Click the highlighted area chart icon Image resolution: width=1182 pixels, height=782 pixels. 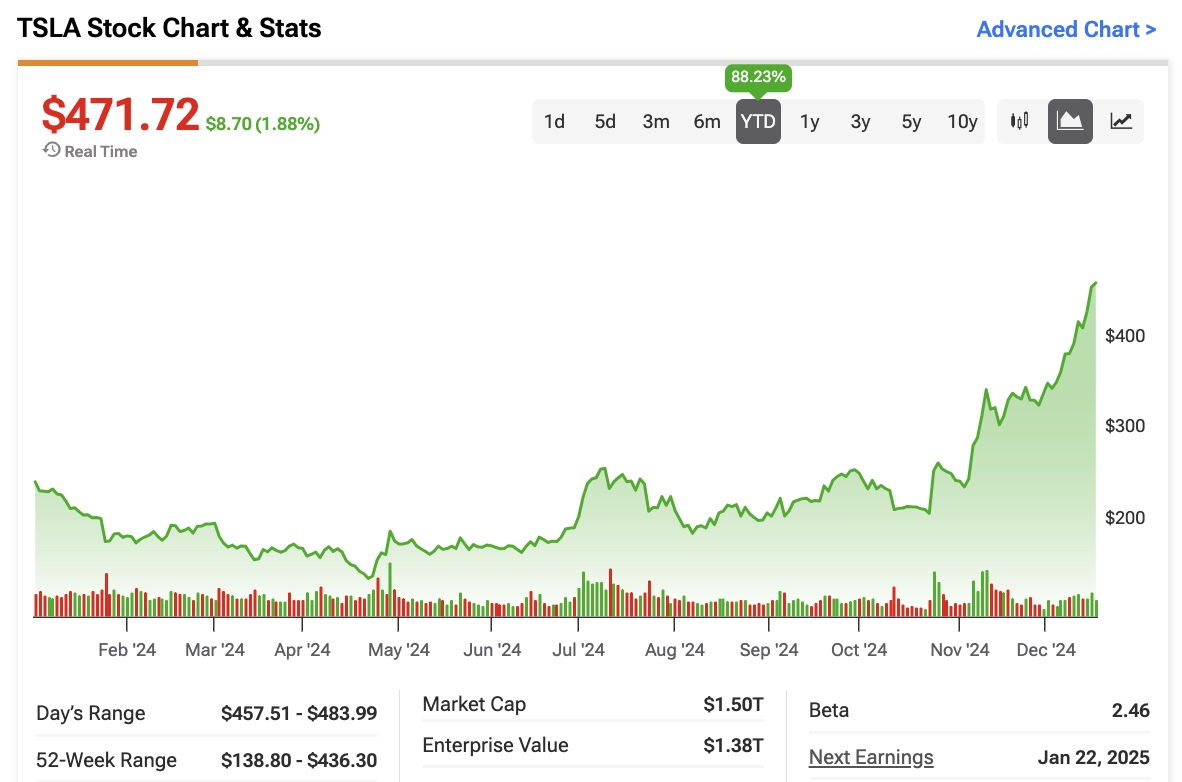[1070, 121]
